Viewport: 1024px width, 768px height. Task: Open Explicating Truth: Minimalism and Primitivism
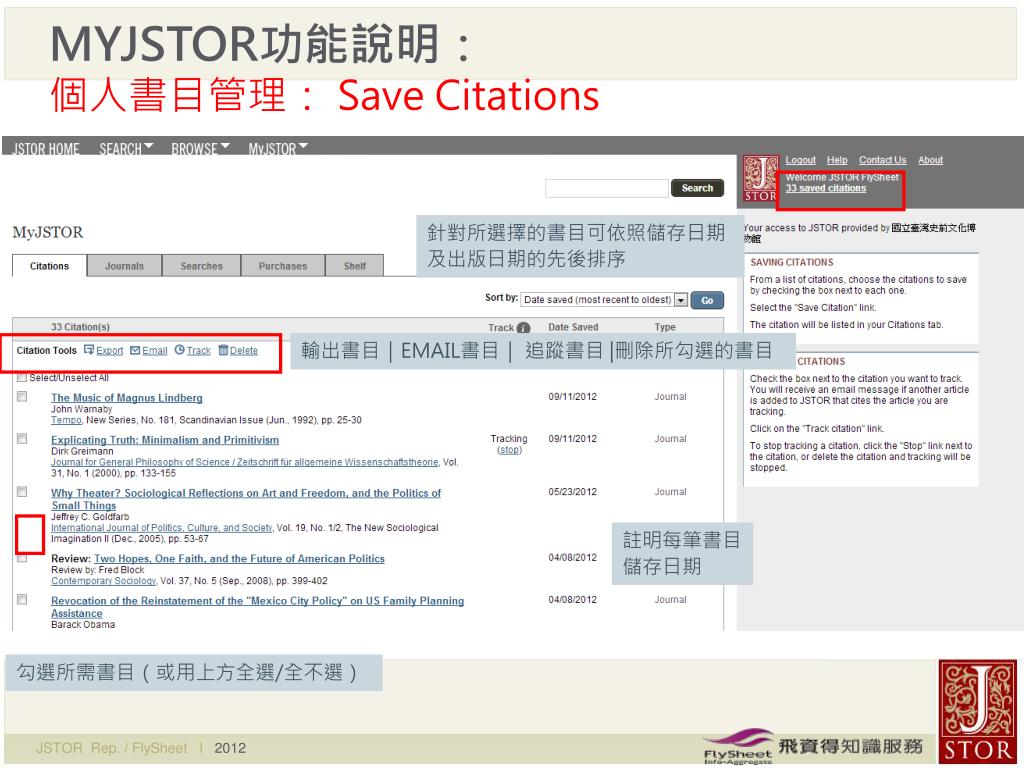pyautogui.click(x=165, y=440)
